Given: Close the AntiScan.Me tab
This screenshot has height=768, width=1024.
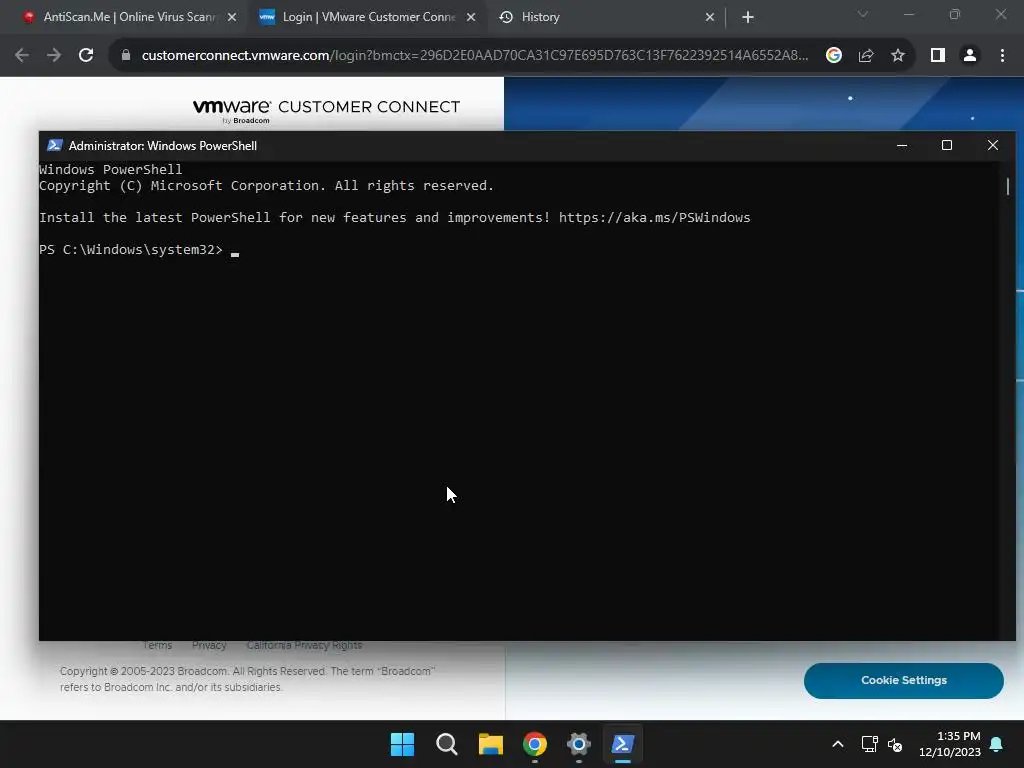Looking at the screenshot, I should click(232, 17).
